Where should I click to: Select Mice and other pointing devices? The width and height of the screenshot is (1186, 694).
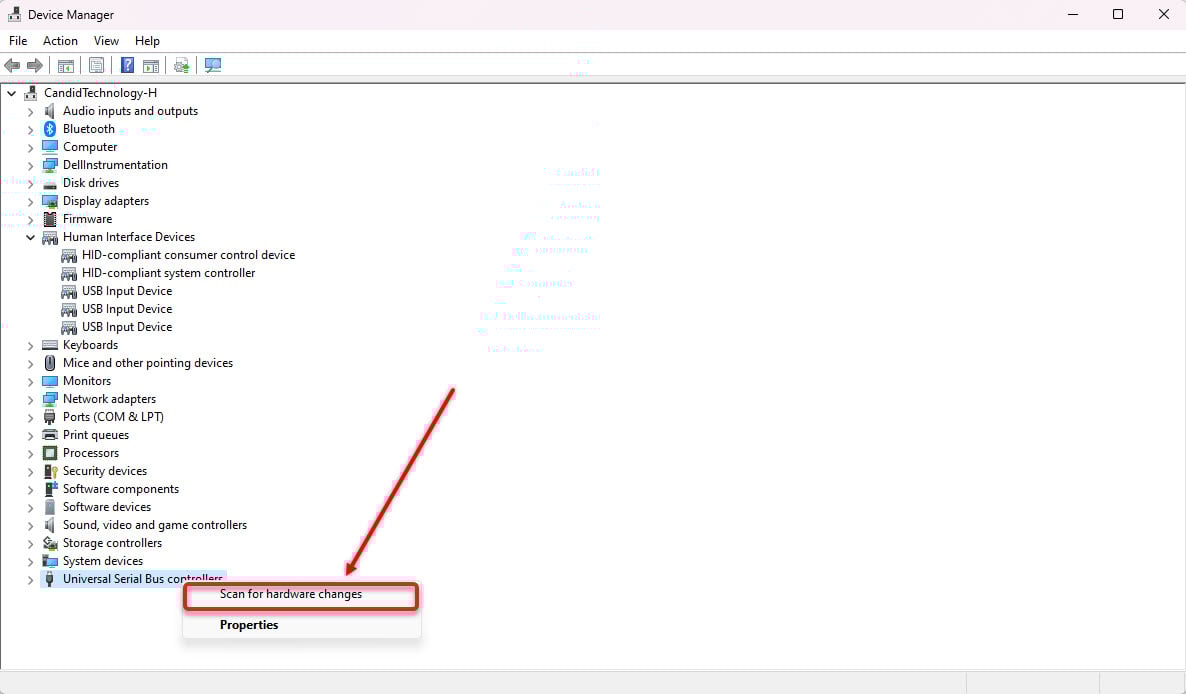[x=147, y=363]
